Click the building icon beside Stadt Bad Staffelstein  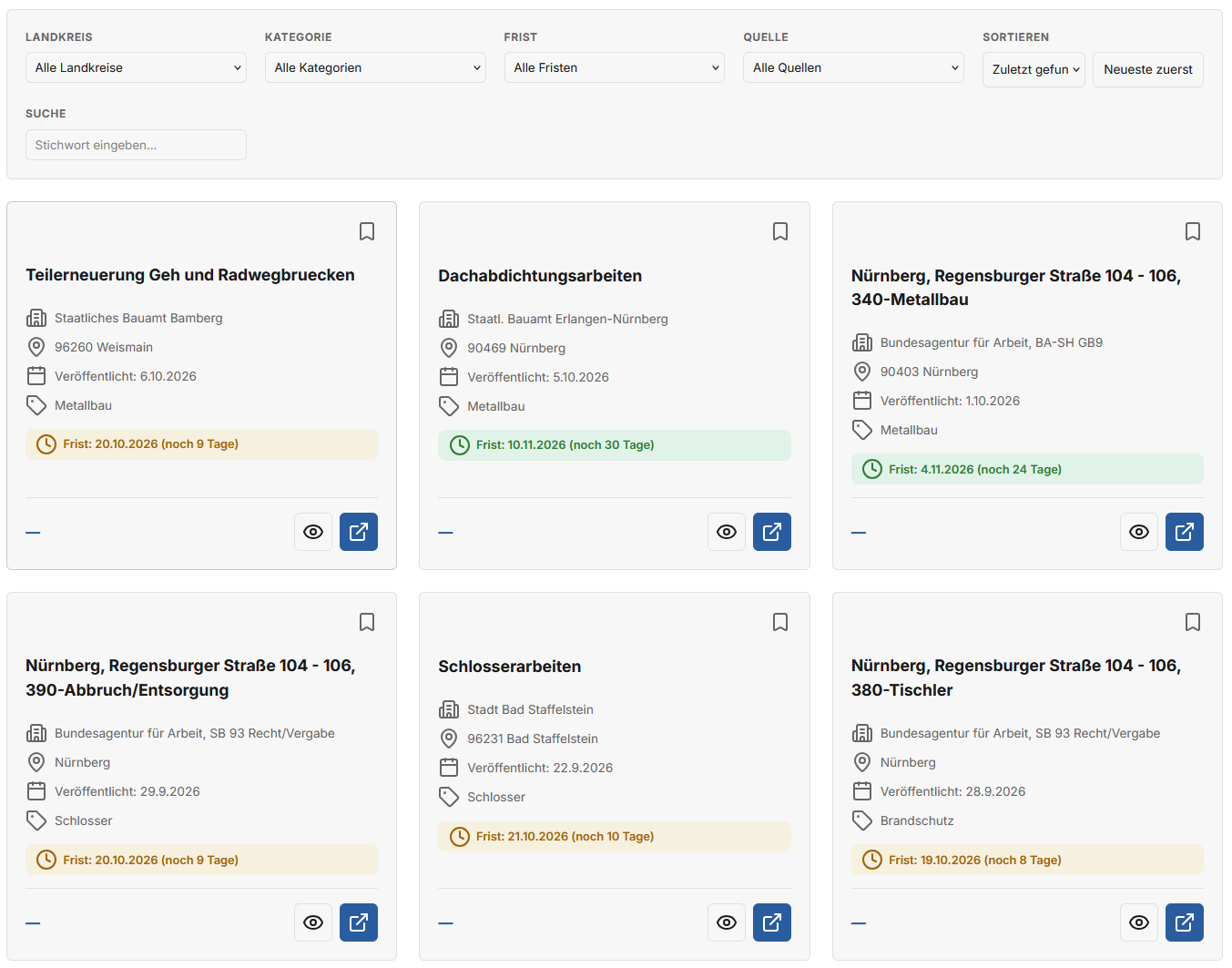coord(449,709)
